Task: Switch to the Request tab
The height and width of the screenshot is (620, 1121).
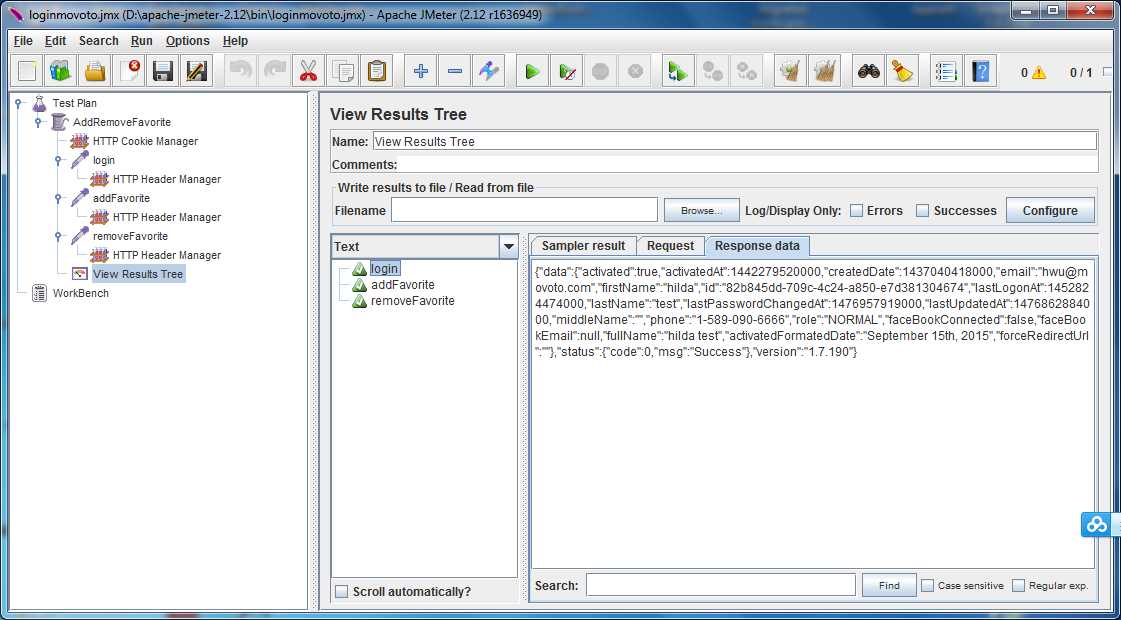Action: [671, 245]
